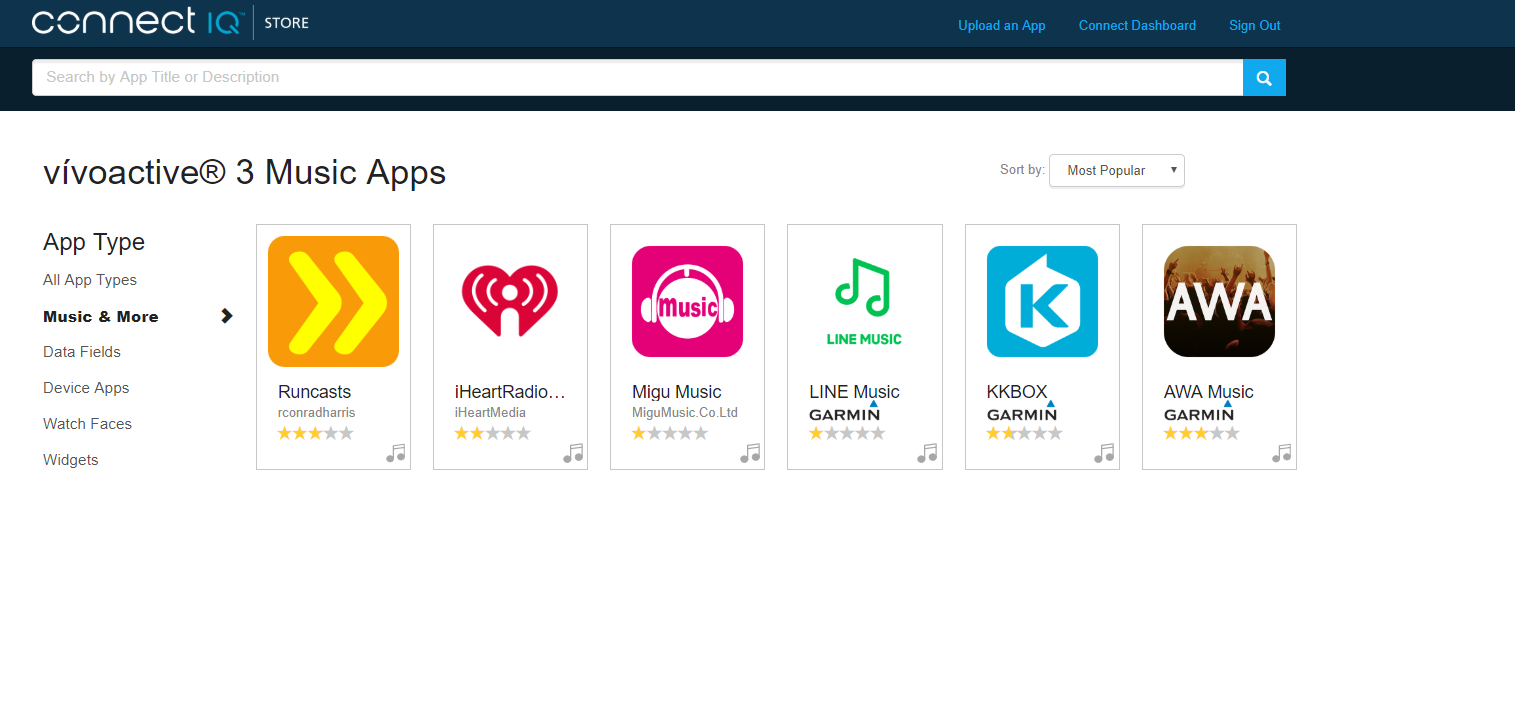Open the Runcasts app icon
This screenshot has width=1515, height=717.
click(x=333, y=301)
